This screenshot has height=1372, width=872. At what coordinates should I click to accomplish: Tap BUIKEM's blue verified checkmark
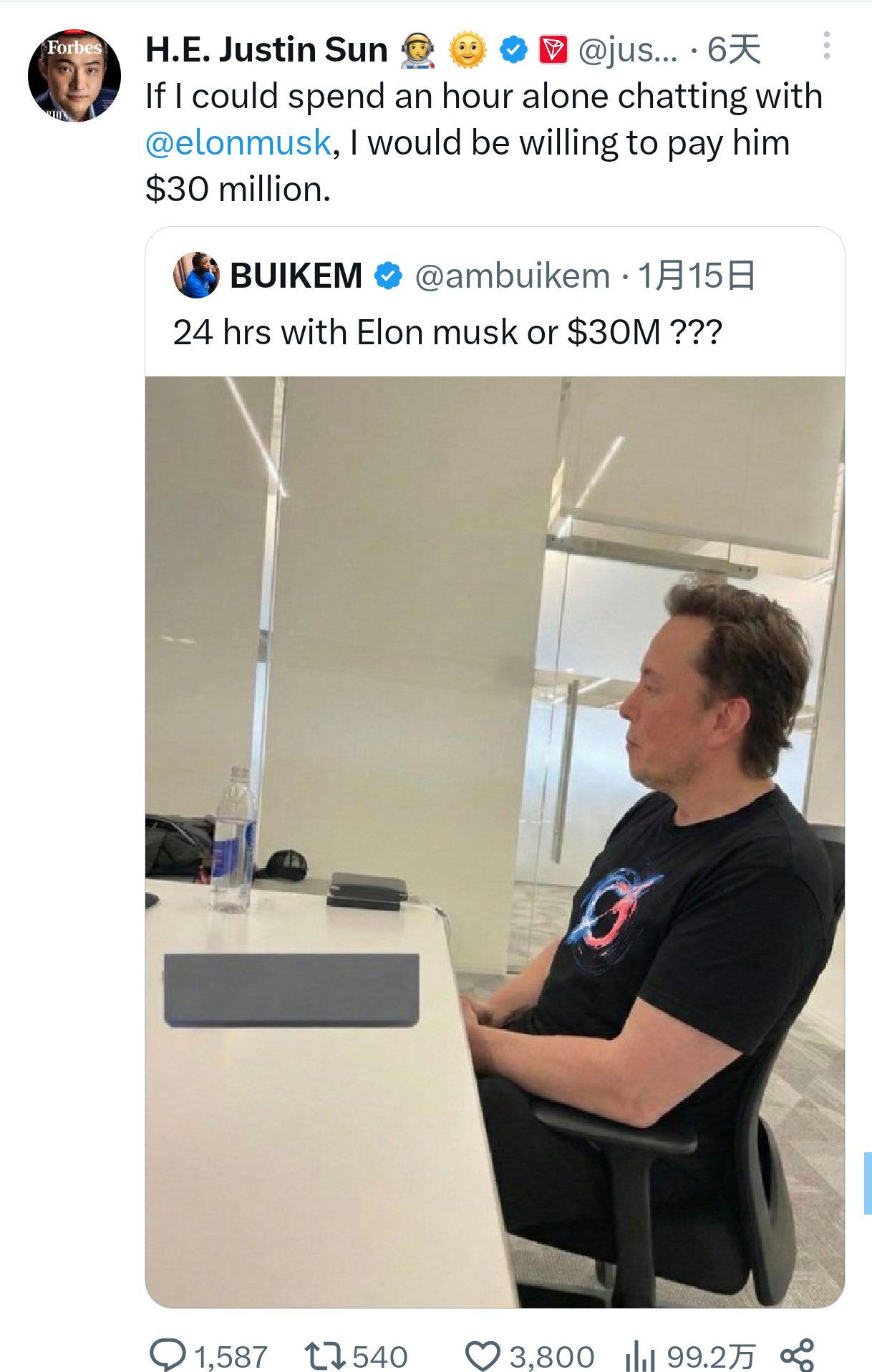(388, 276)
